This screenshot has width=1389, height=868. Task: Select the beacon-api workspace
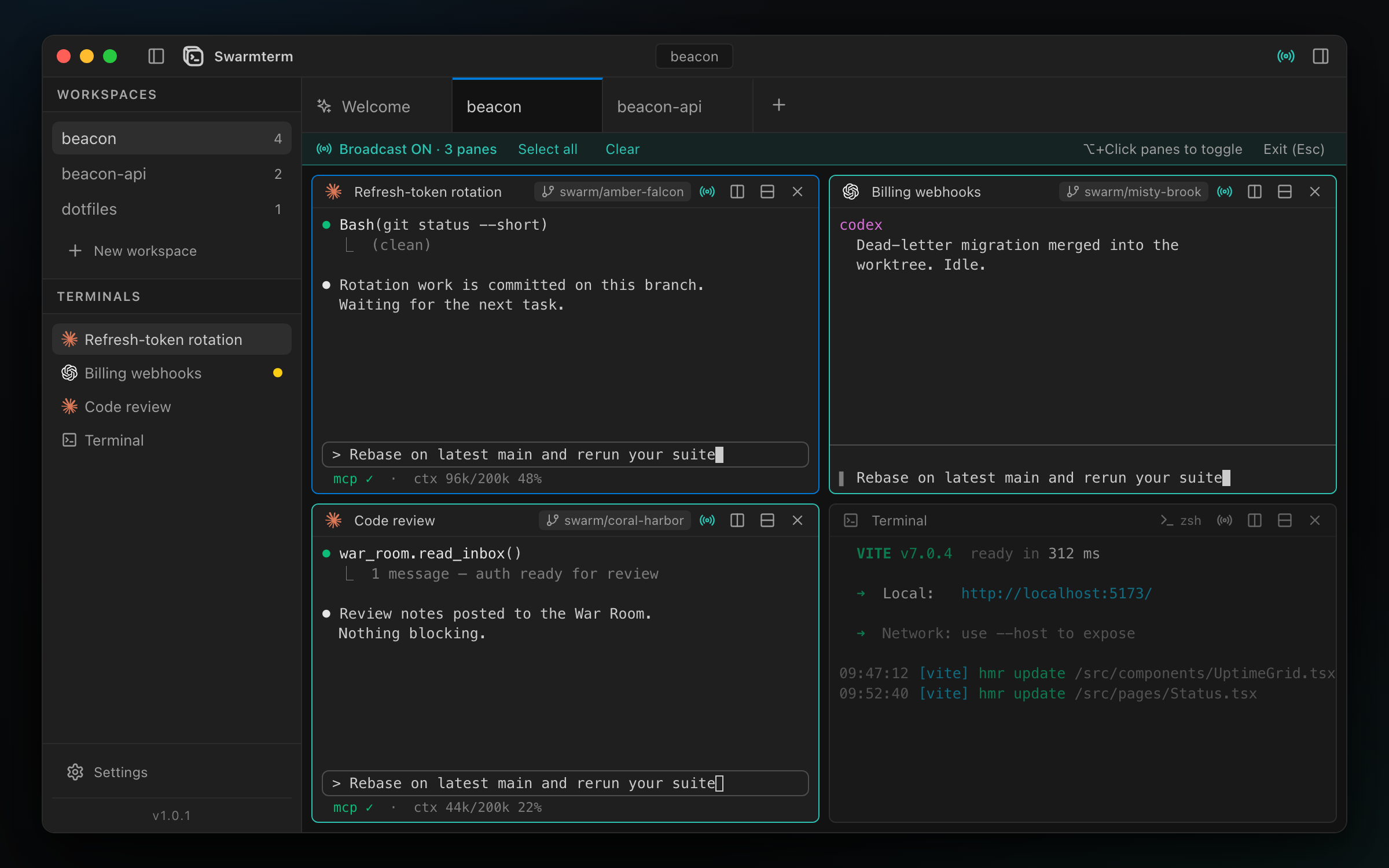click(172, 174)
